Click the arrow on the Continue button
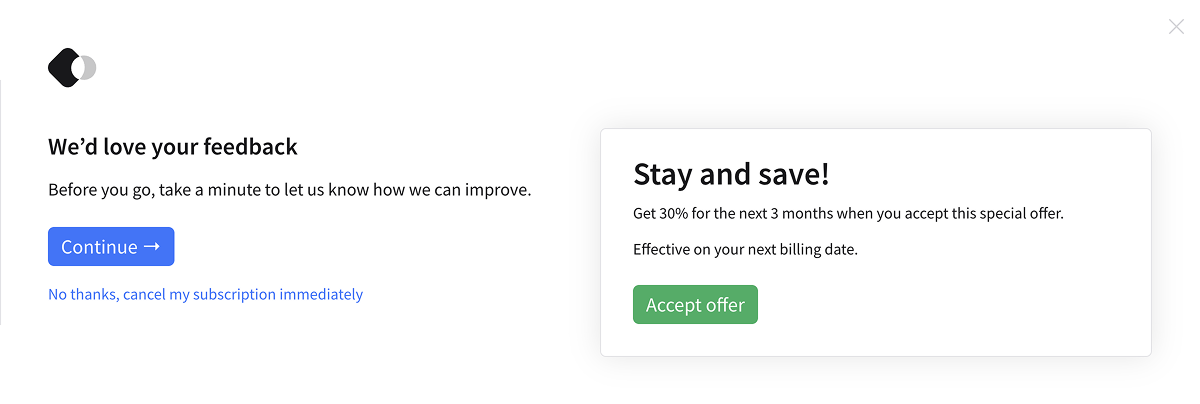 pyautogui.click(x=152, y=247)
